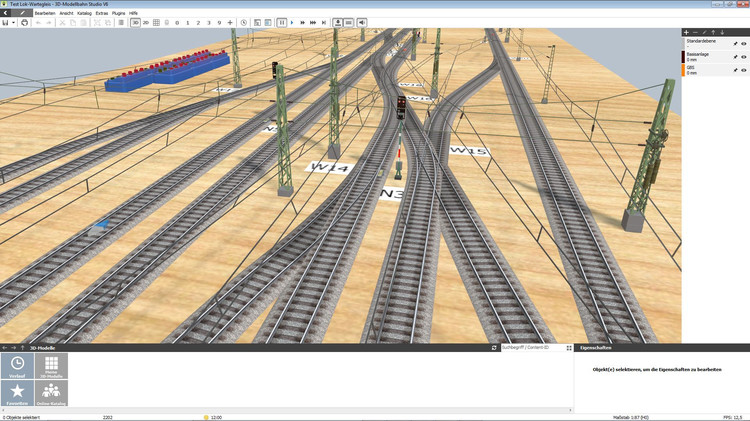Toggle visibility of Basisanlage layer
The width and height of the screenshot is (750, 421).
coord(744,57)
